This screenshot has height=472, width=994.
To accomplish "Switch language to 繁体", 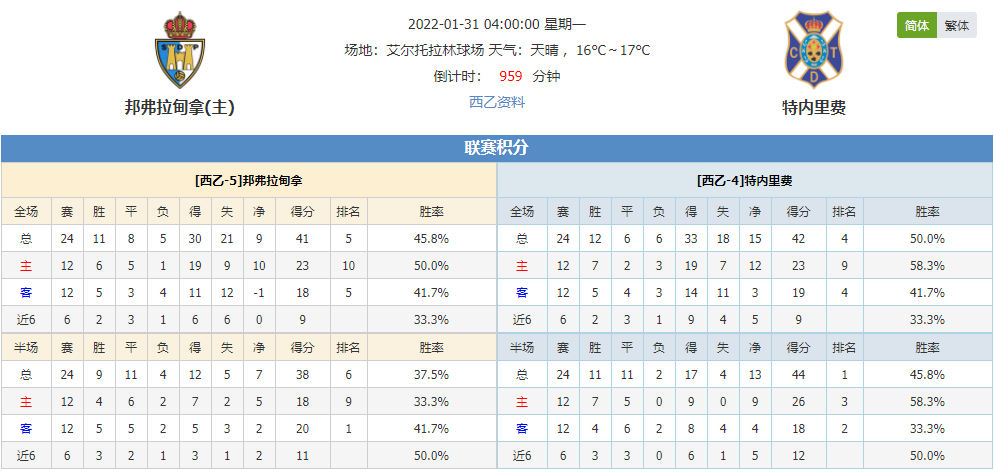I will pyautogui.click(x=957, y=25).
